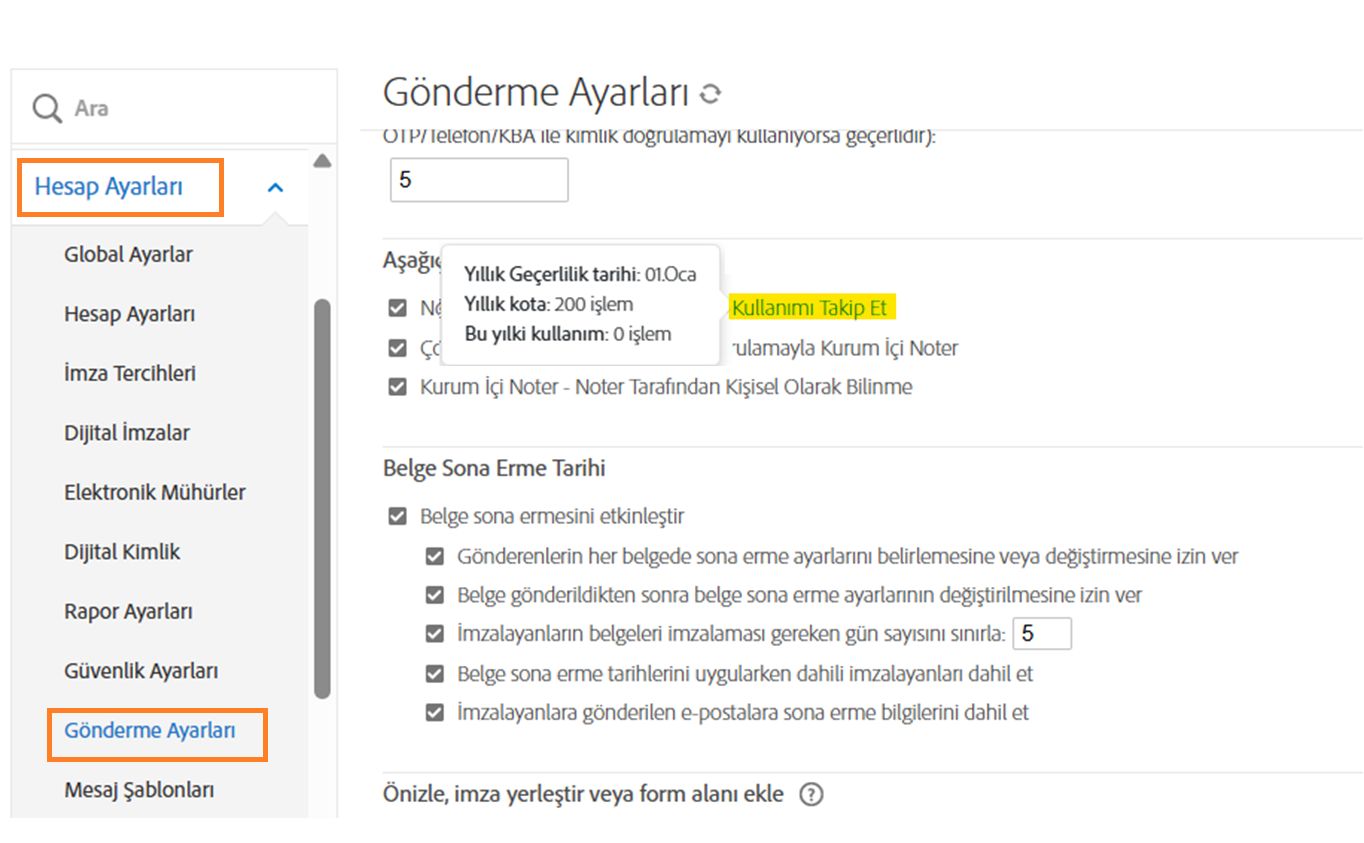Uncheck the signing day limit checkbox

[435, 633]
